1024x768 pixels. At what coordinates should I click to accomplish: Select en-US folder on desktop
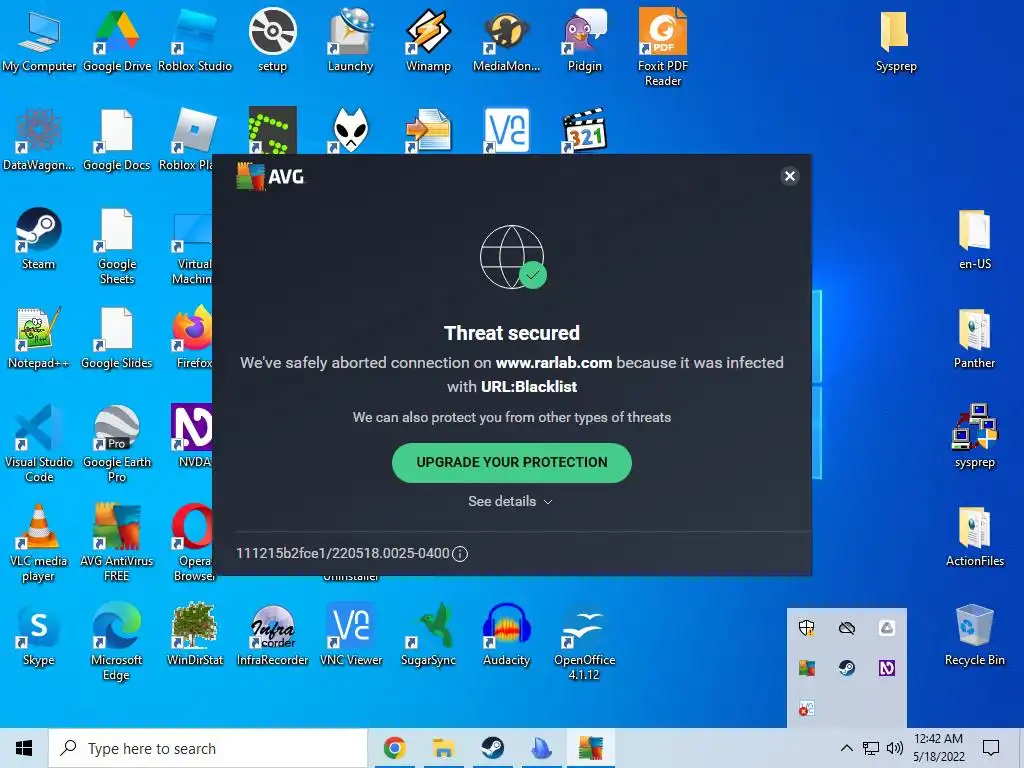[x=974, y=239]
